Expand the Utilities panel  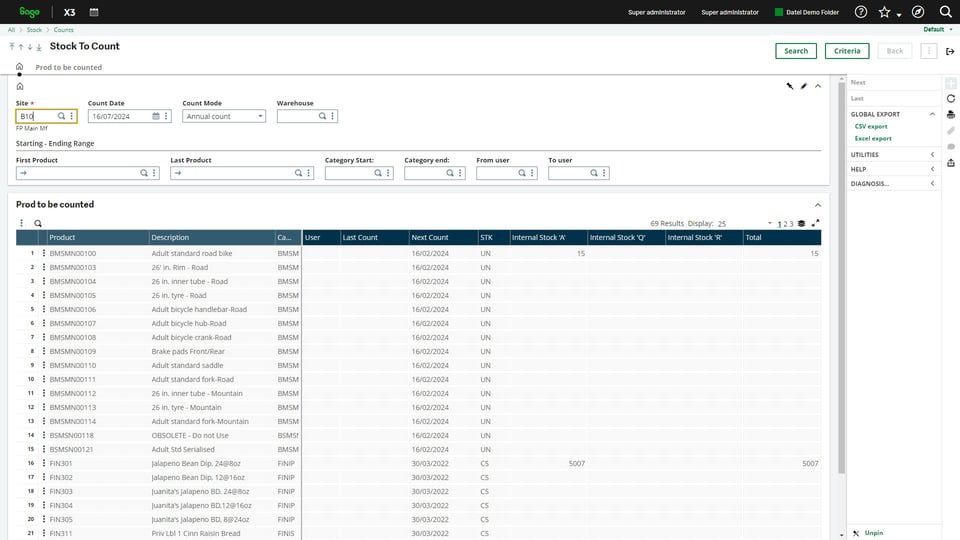[932, 154]
